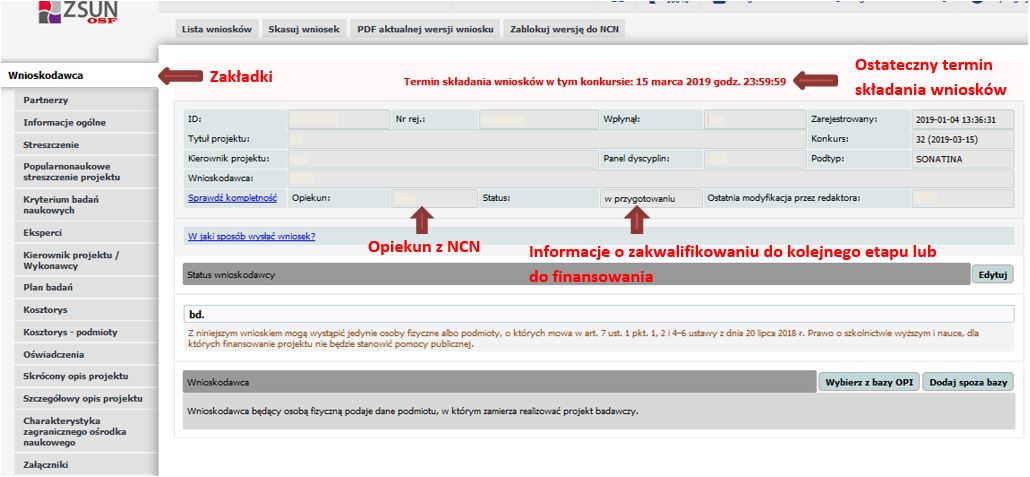Open Charakterystyka zagranicznego ośrodka naukowego tab
The width and height of the screenshot is (1030, 477).
pos(86,432)
